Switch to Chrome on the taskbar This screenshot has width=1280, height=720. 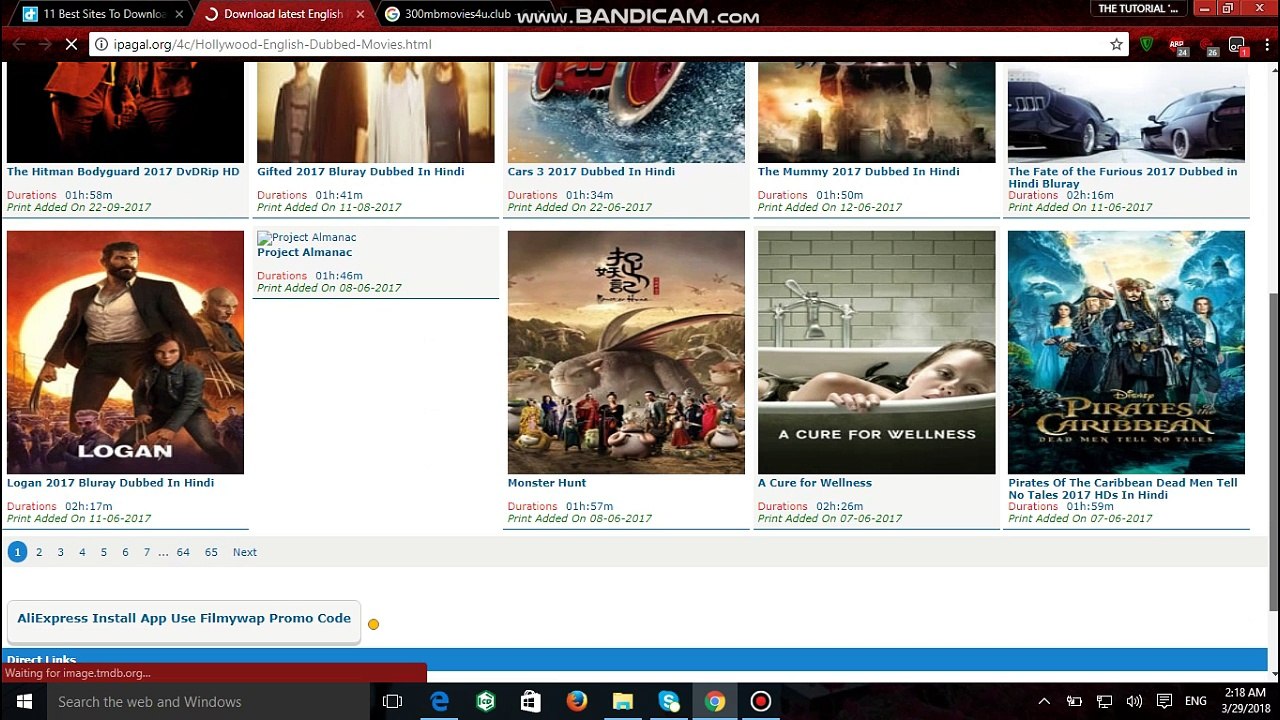click(714, 701)
